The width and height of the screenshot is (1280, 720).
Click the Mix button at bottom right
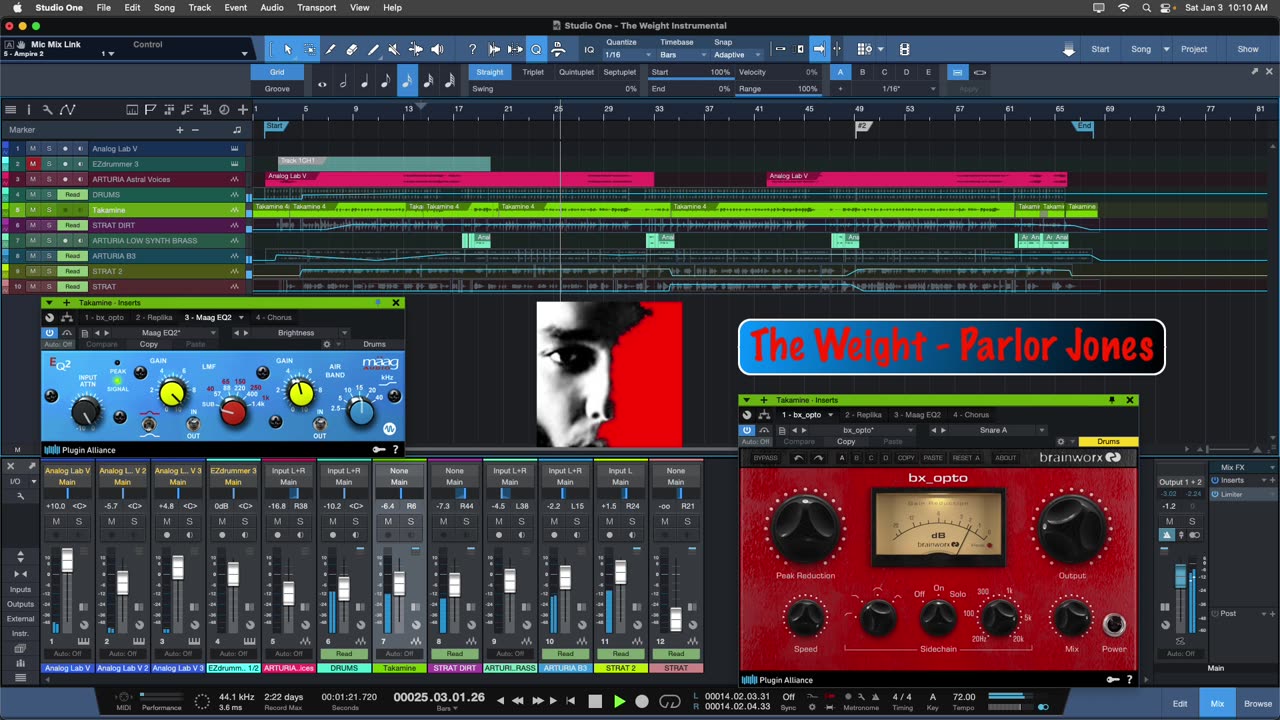click(1217, 704)
